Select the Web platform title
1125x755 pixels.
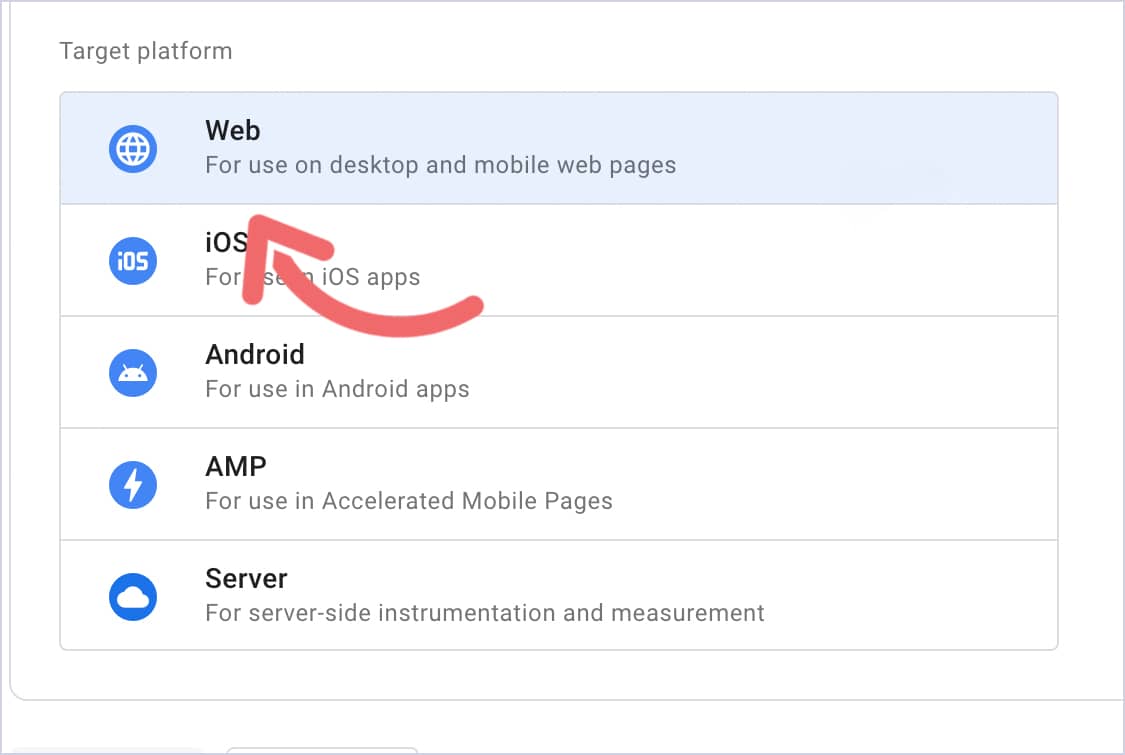(x=232, y=131)
